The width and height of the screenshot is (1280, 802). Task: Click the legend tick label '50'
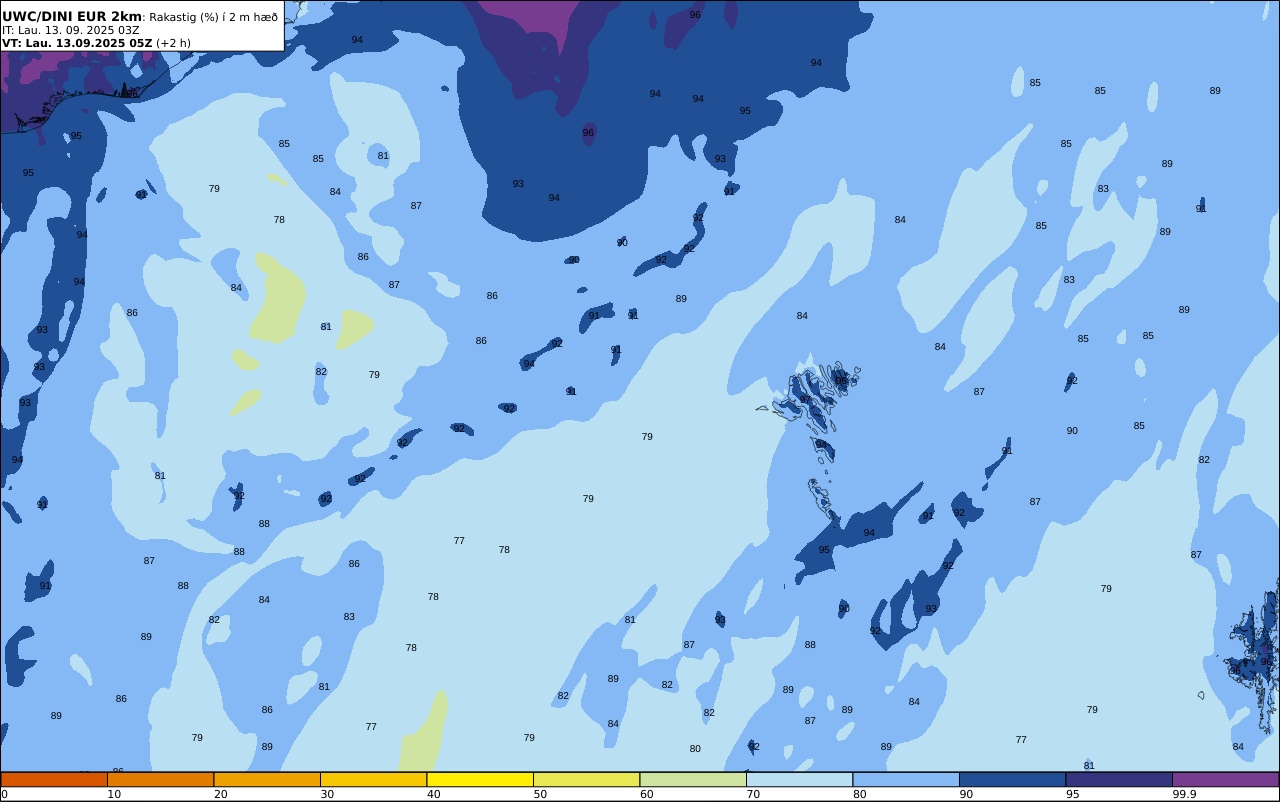[x=540, y=794]
